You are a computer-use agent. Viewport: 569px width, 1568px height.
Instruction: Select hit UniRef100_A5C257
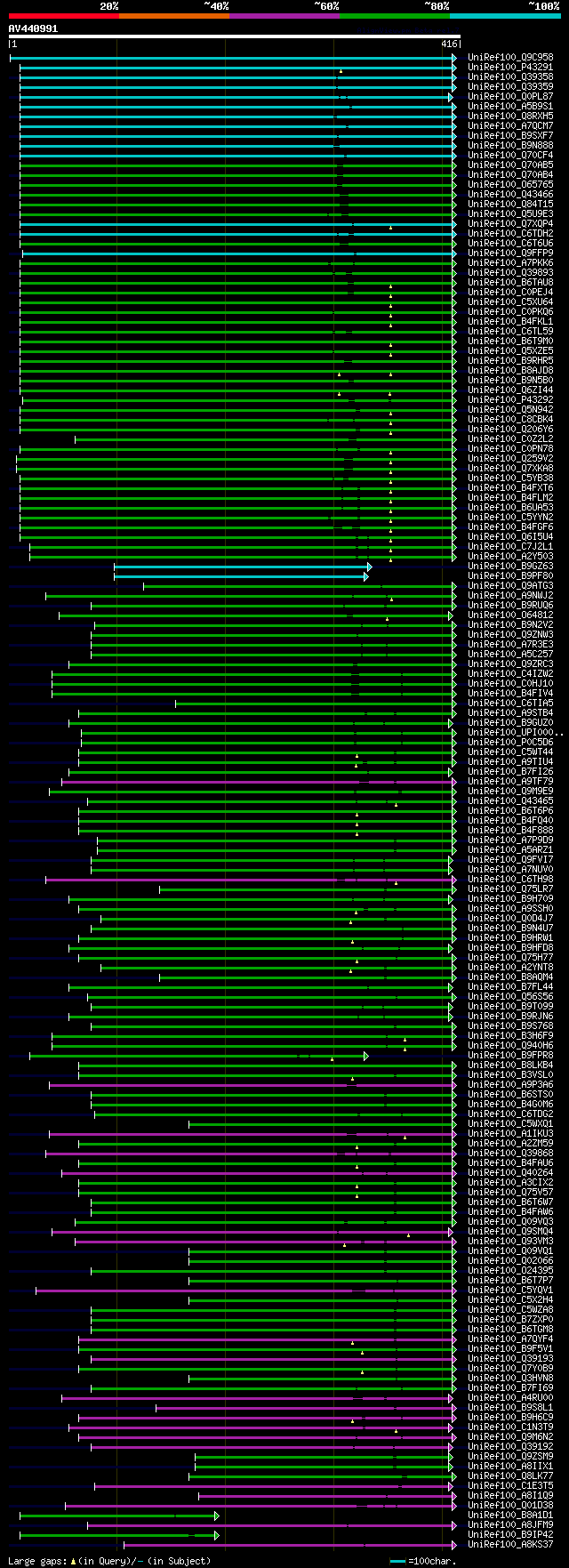pos(510,655)
